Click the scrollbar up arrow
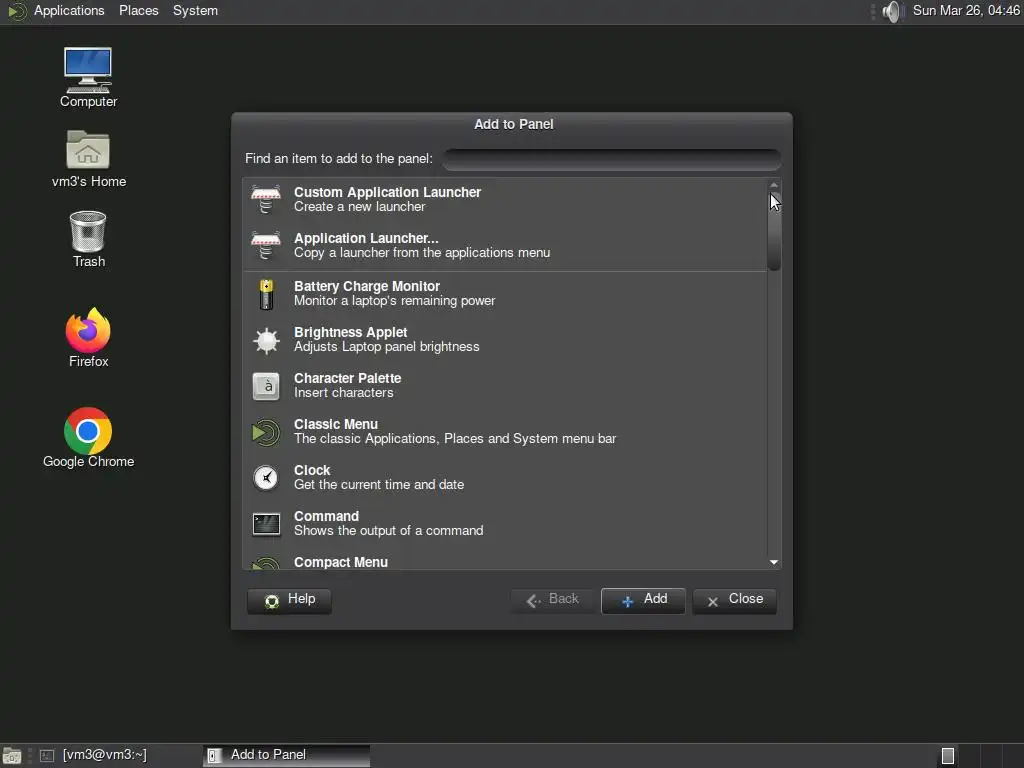Viewport: 1024px width, 768px height. (x=774, y=185)
